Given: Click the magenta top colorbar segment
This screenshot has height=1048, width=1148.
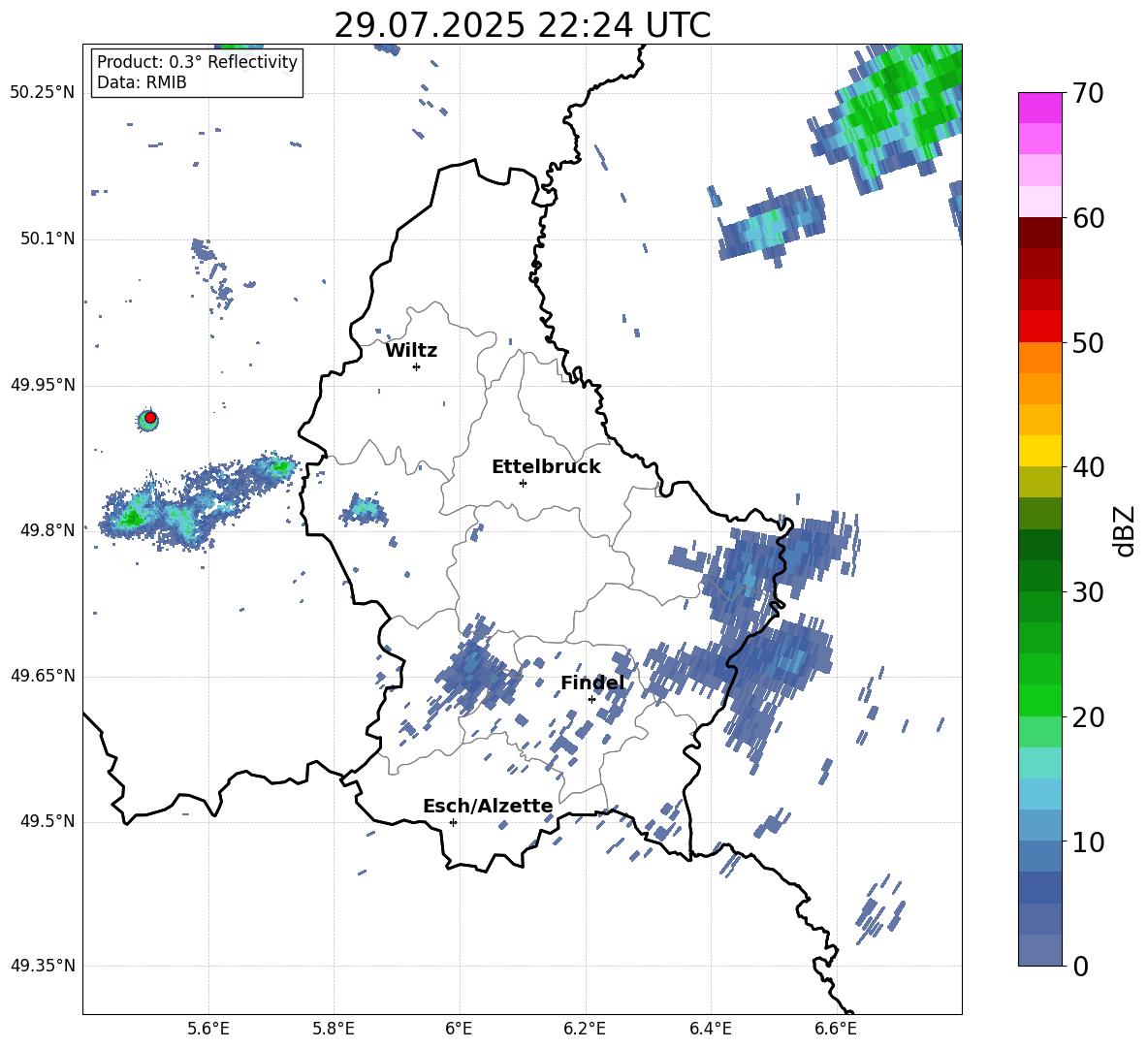Looking at the screenshot, I should (x=1039, y=109).
